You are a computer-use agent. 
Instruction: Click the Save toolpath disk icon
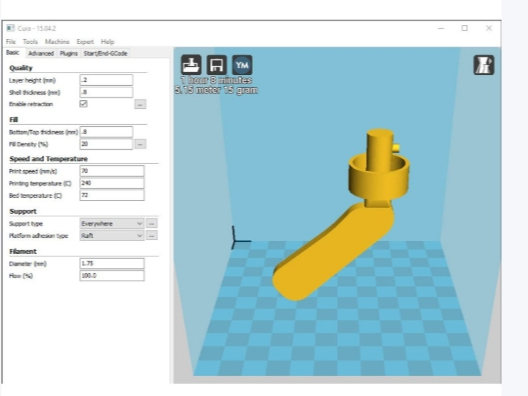(217, 65)
